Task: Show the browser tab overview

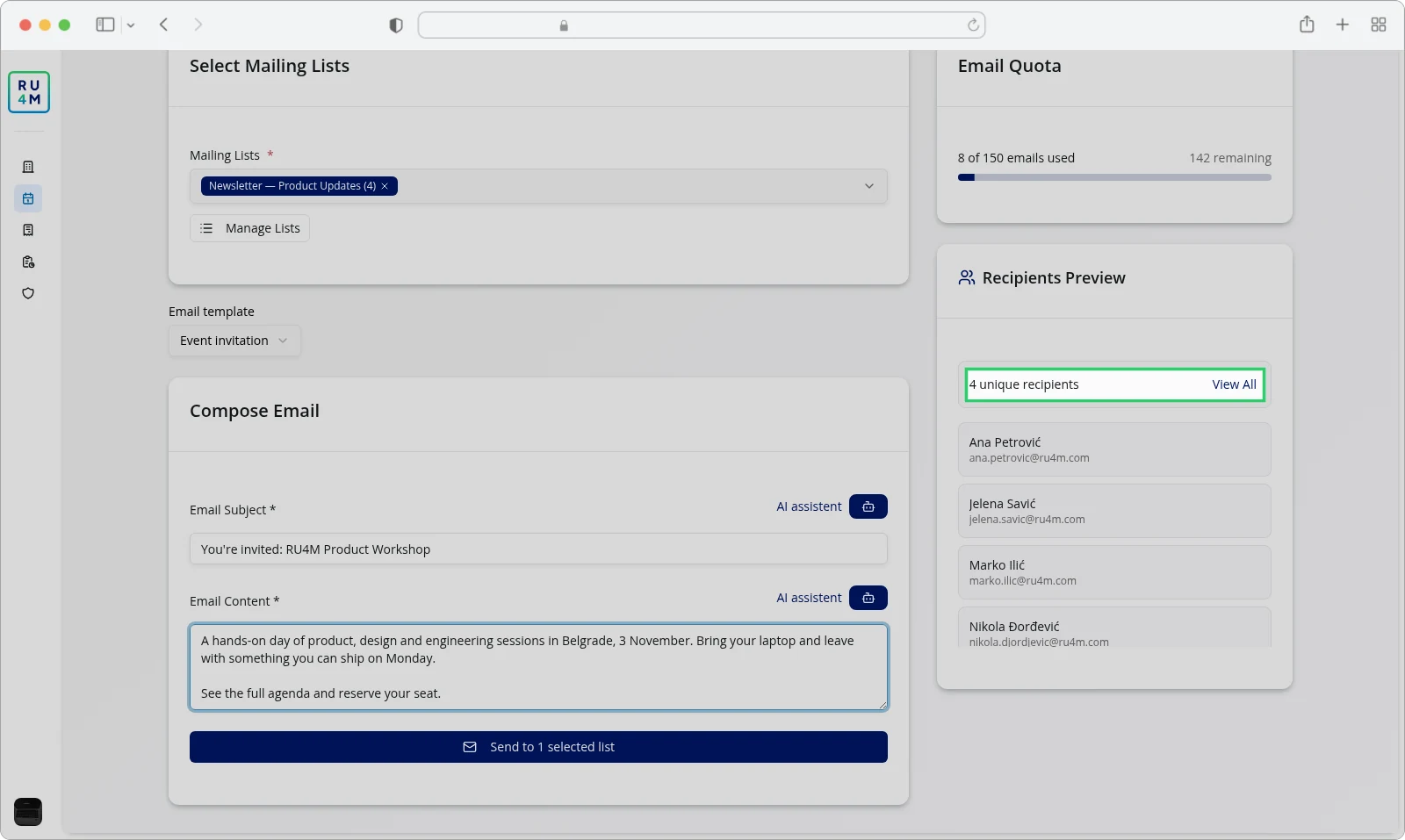Action: pyautogui.click(x=1379, y=25)
